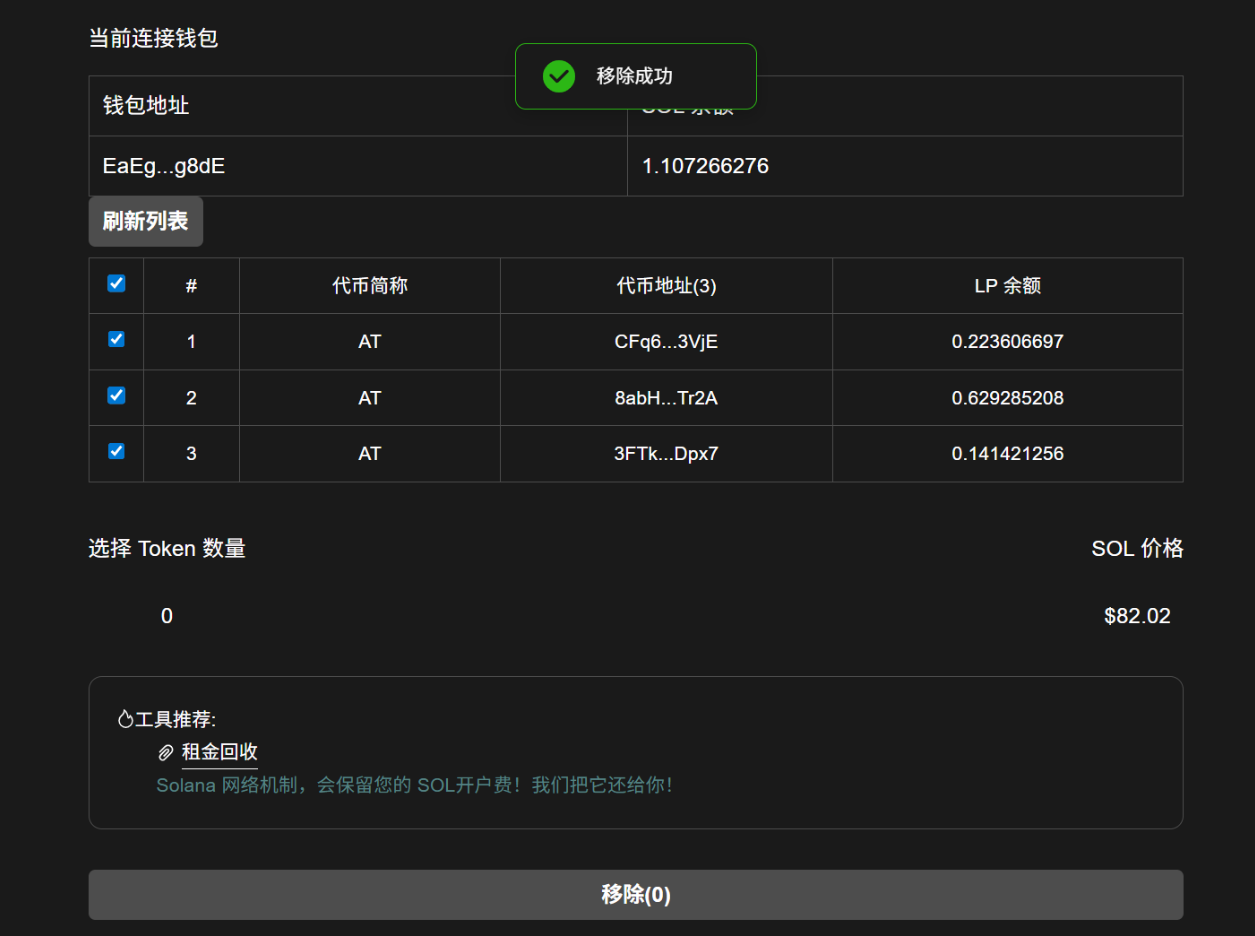The width and height of the screenshot is (1255, 936).
Task: Select token address 8abH...Tr2A
Action: pyautogui.click(x=665, y=397)
